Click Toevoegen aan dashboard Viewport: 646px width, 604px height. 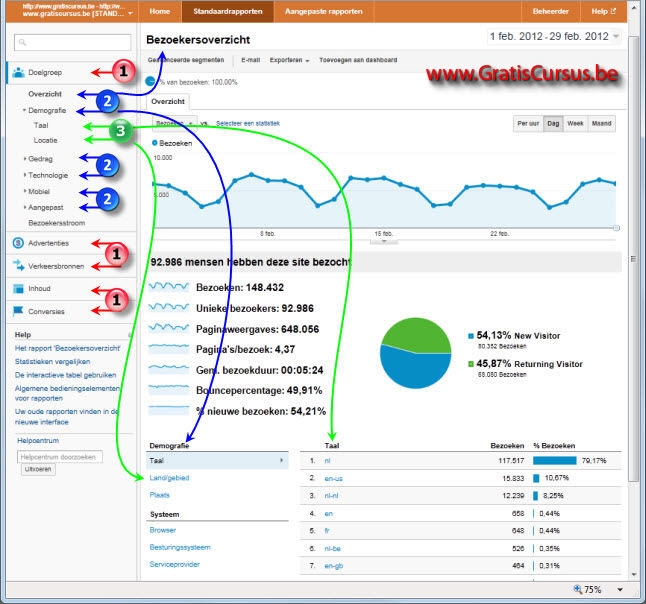(358, 60)
